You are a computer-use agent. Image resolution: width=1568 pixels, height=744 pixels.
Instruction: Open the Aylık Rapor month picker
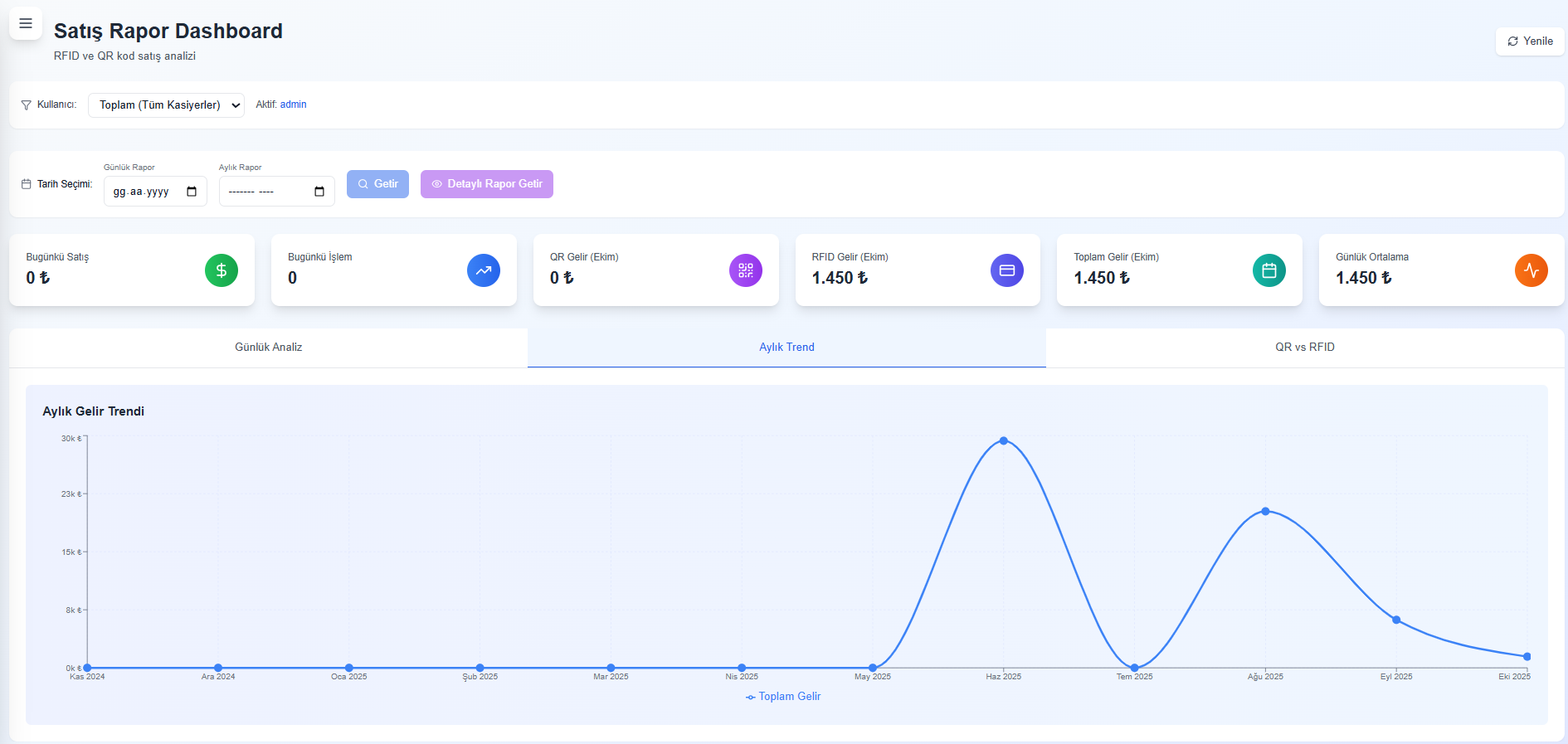click(x=319, y=192)
